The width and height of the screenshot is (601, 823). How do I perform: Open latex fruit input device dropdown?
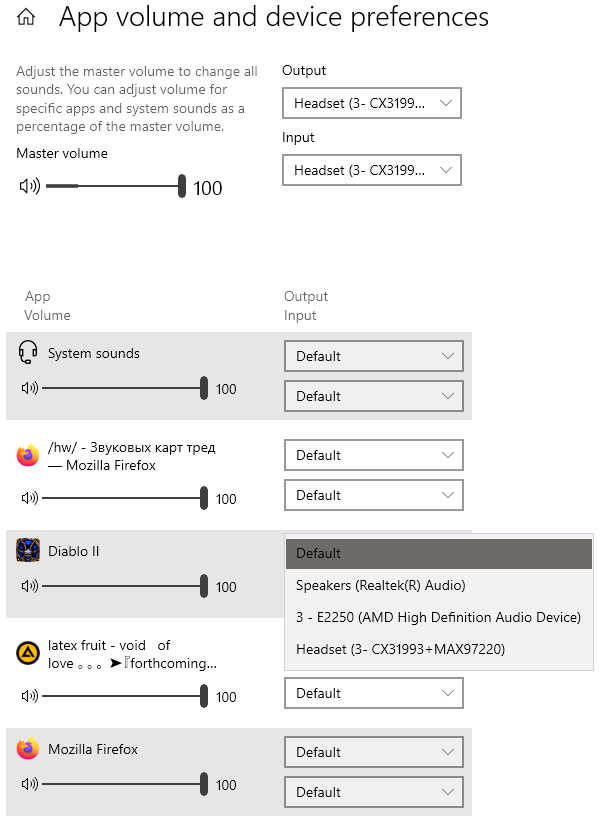point(374,693)
